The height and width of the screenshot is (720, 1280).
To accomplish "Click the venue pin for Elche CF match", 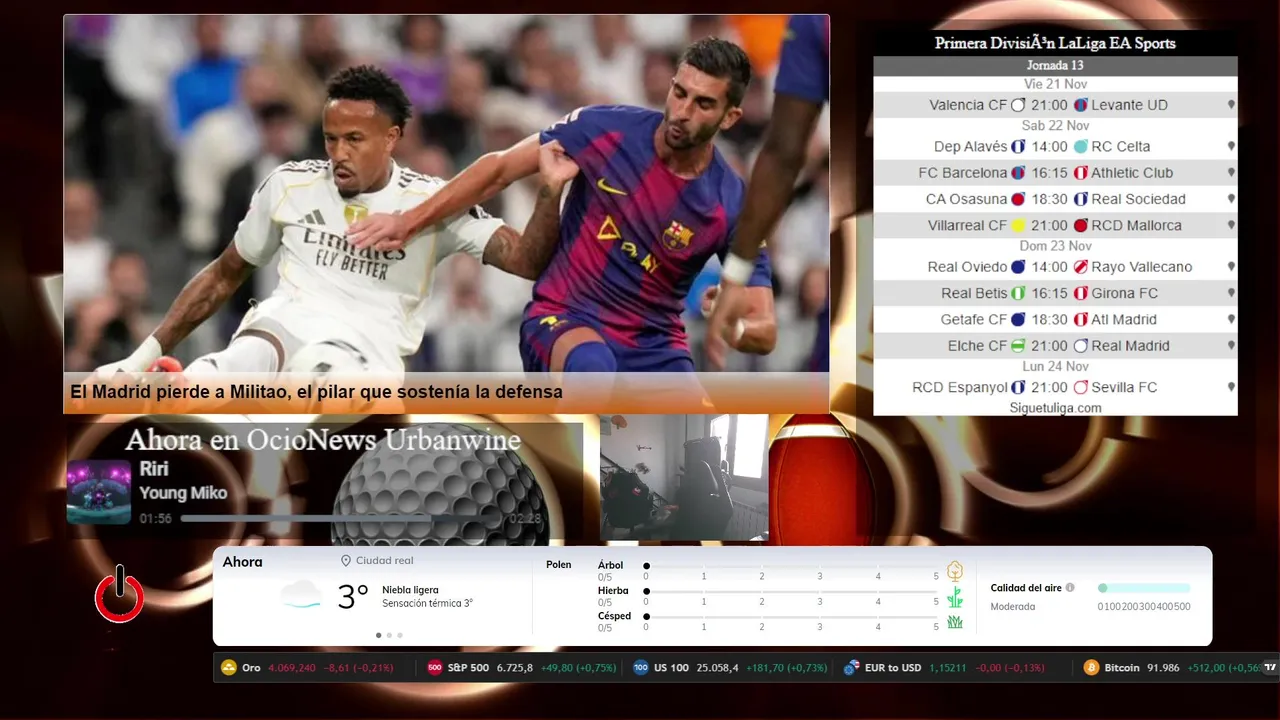I will [1231, 346].
